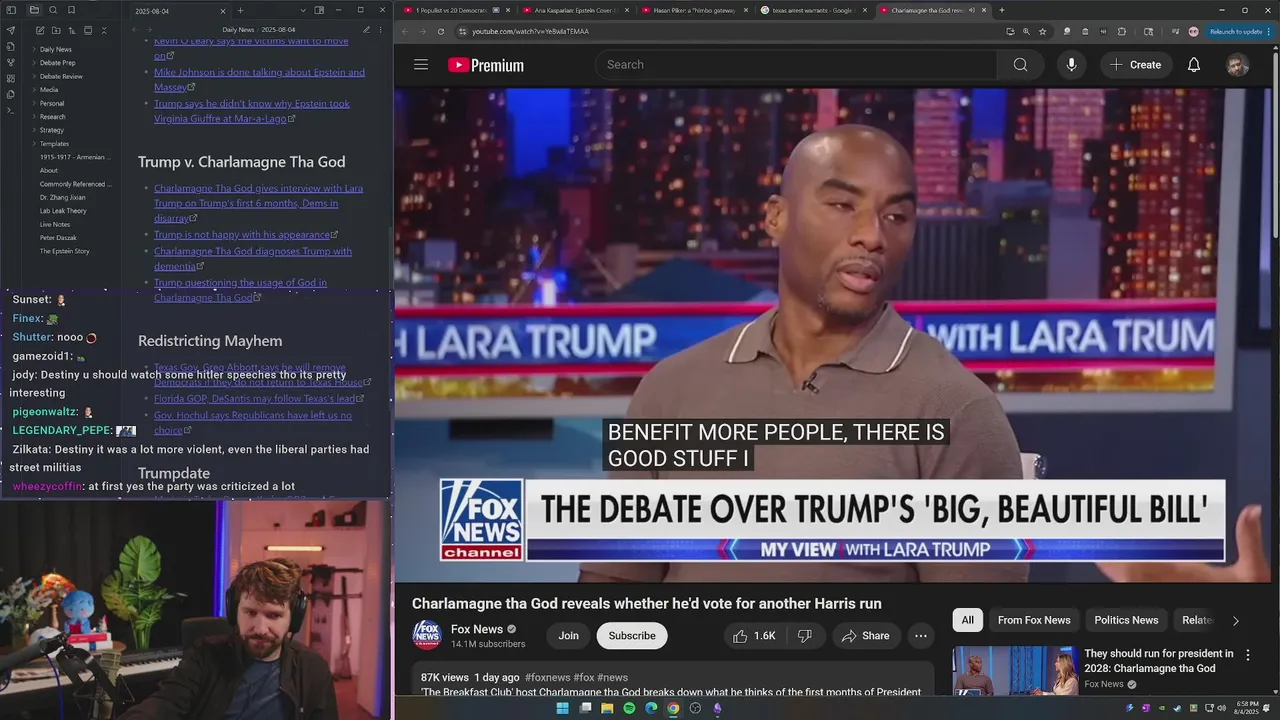The width and height of the screenshot is (1280, 720).
Task: Open the Peter Daszak note
Action: (x=58, y=238)
